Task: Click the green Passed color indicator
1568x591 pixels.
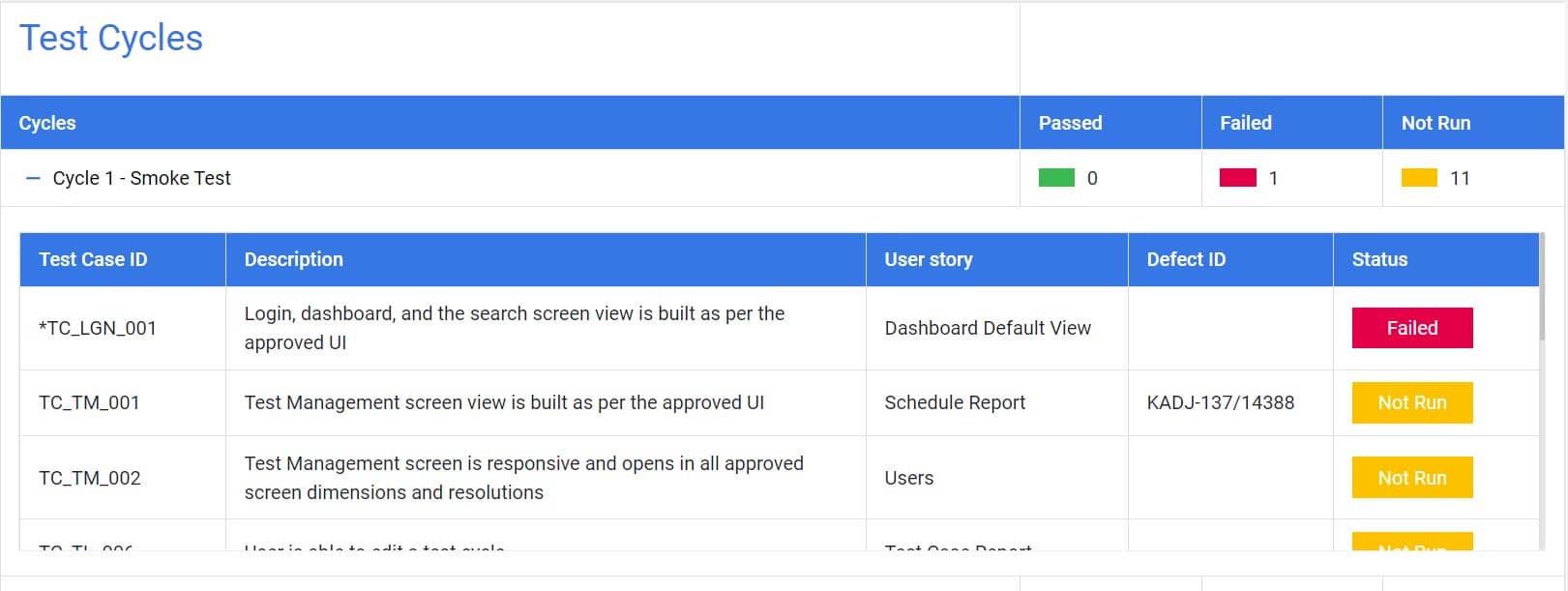Action: coord(1056,178)
